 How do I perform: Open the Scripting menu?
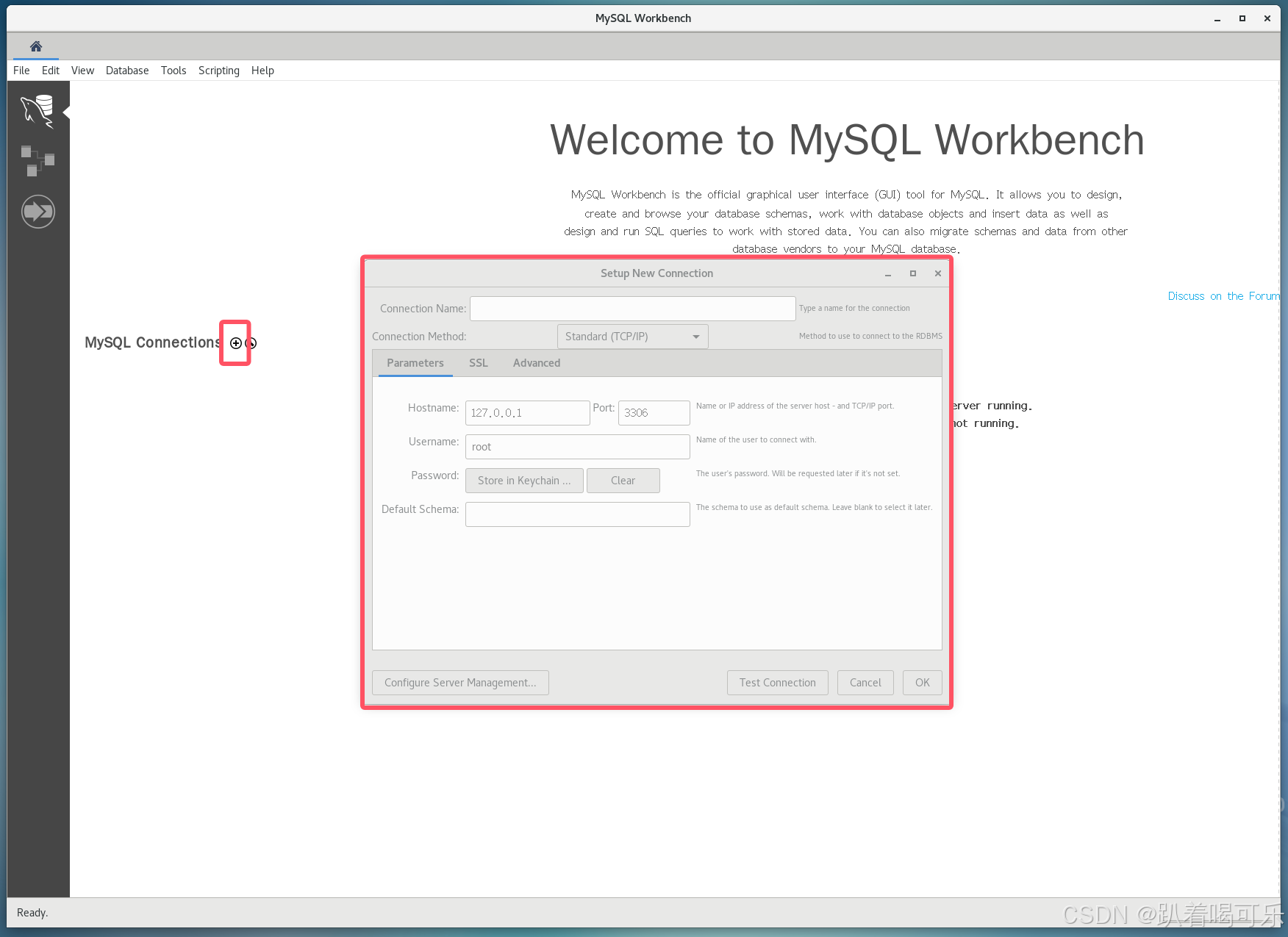point(219,71)
